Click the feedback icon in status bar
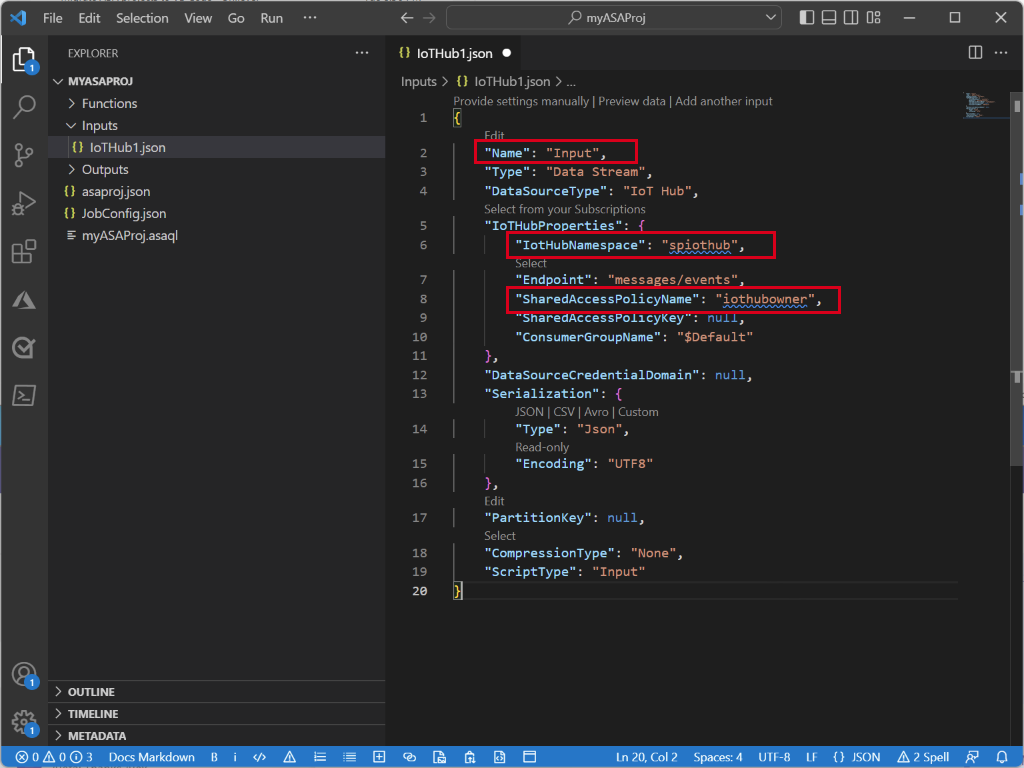The width and height of the screenshot is (1024, 768). point(972,757)
